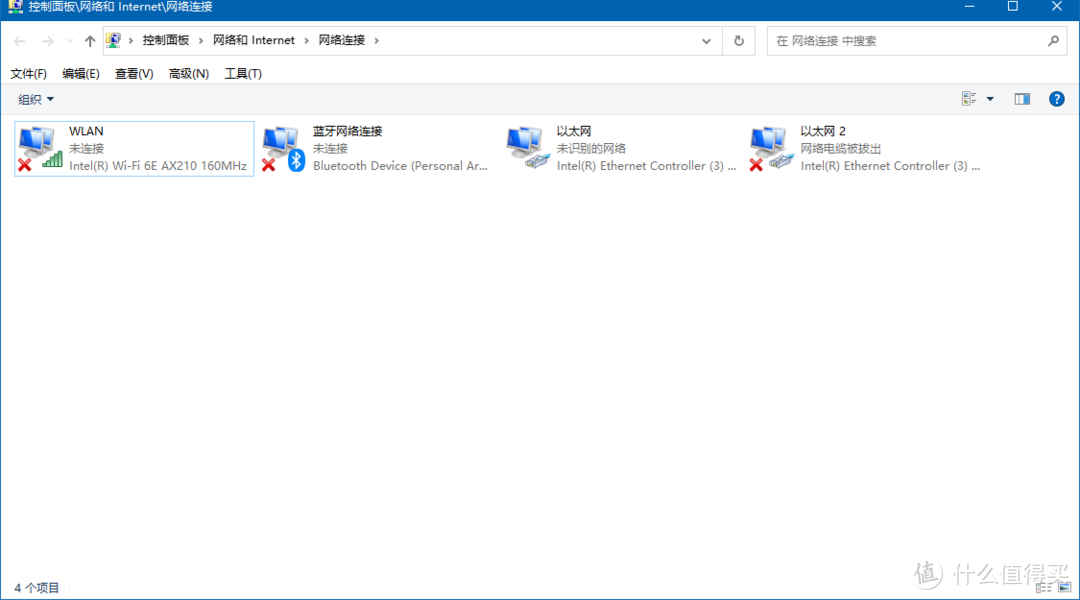Click the change view icon near top right
This screenshot has height=600, width=1080.
point(967,98)
